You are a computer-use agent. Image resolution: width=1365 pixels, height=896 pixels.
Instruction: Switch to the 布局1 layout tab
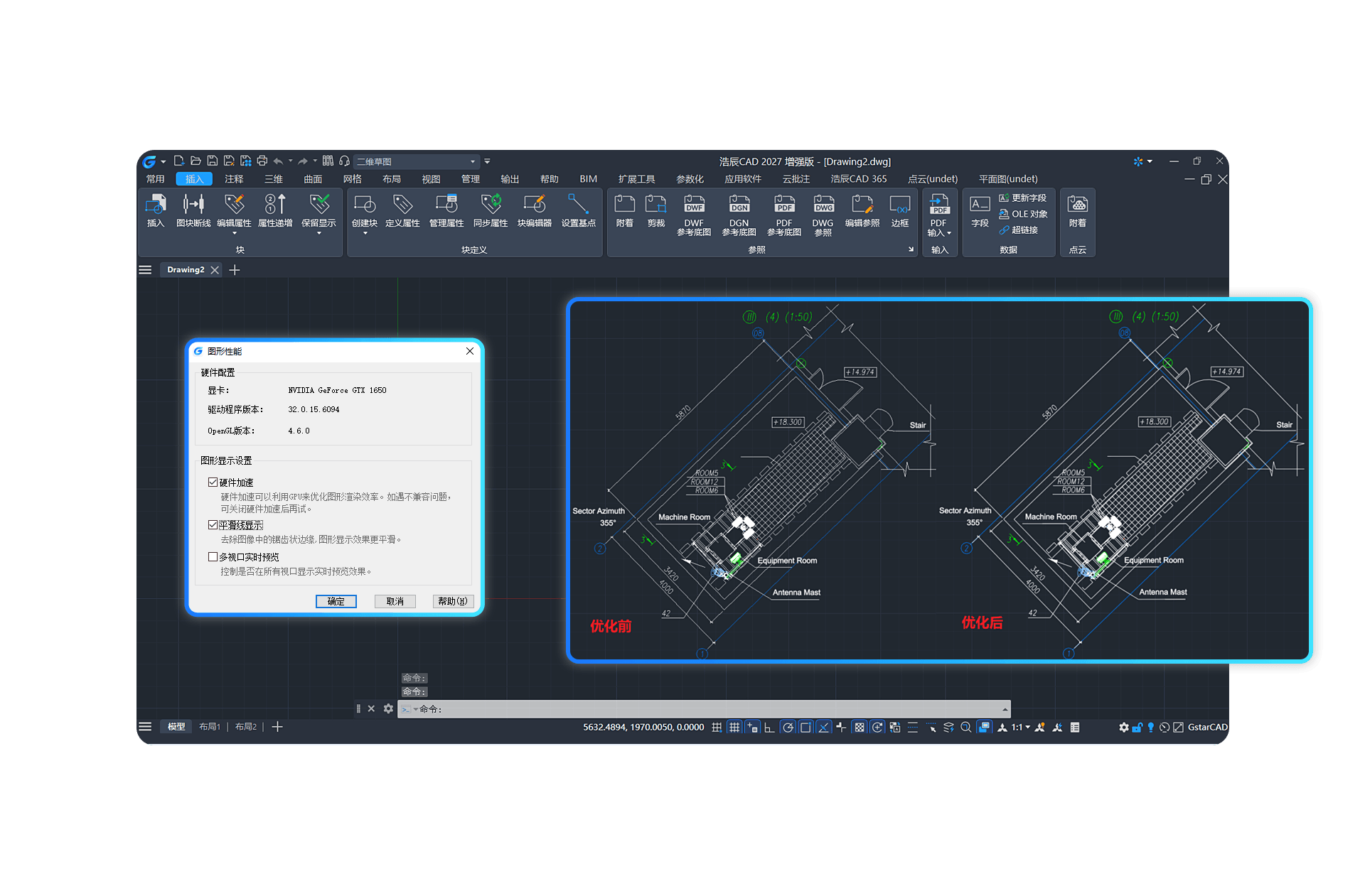point(210,727)
